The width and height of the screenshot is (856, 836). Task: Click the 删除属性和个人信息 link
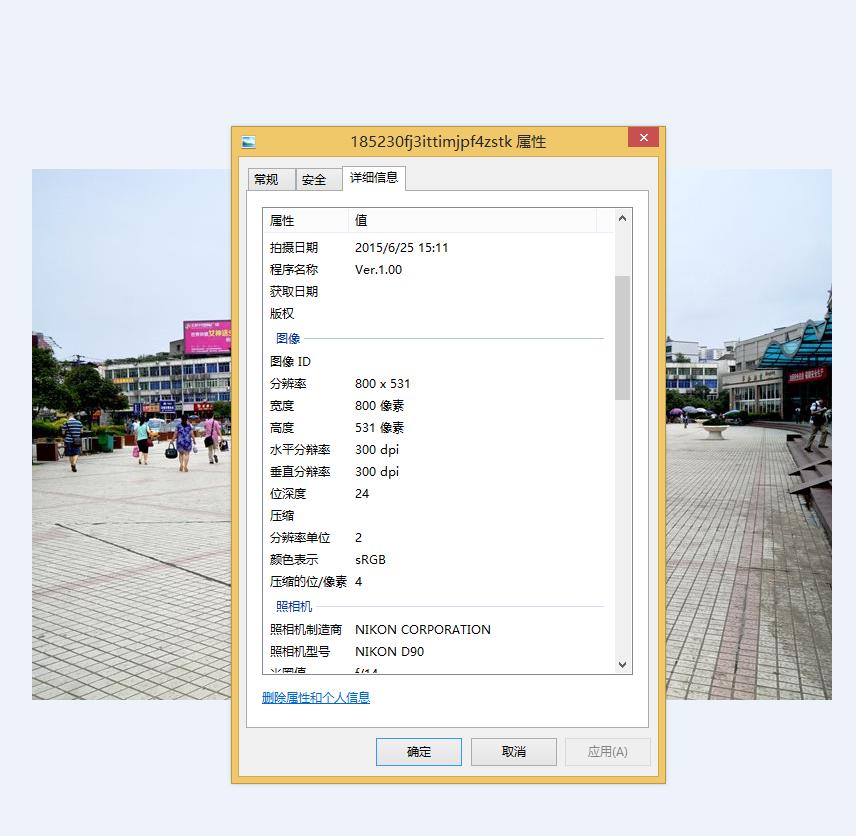tap(316, 698)
